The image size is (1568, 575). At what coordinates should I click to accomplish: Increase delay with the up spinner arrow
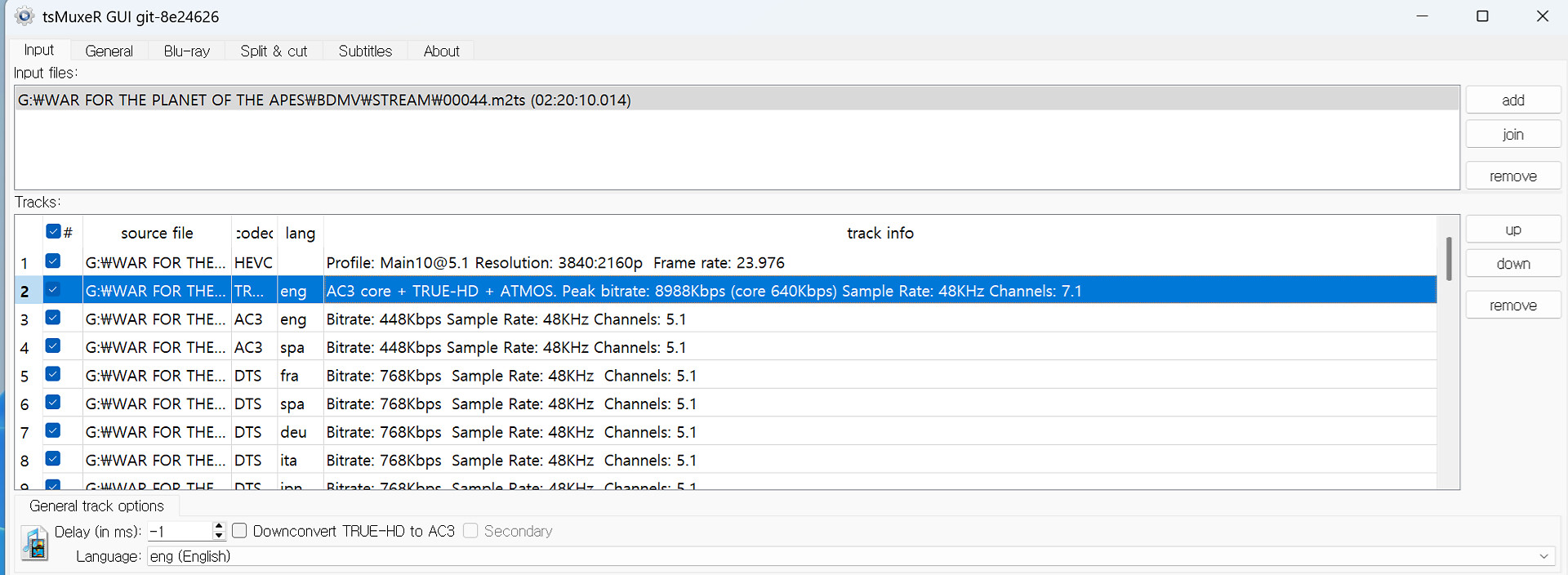click(x=218, y=527)
